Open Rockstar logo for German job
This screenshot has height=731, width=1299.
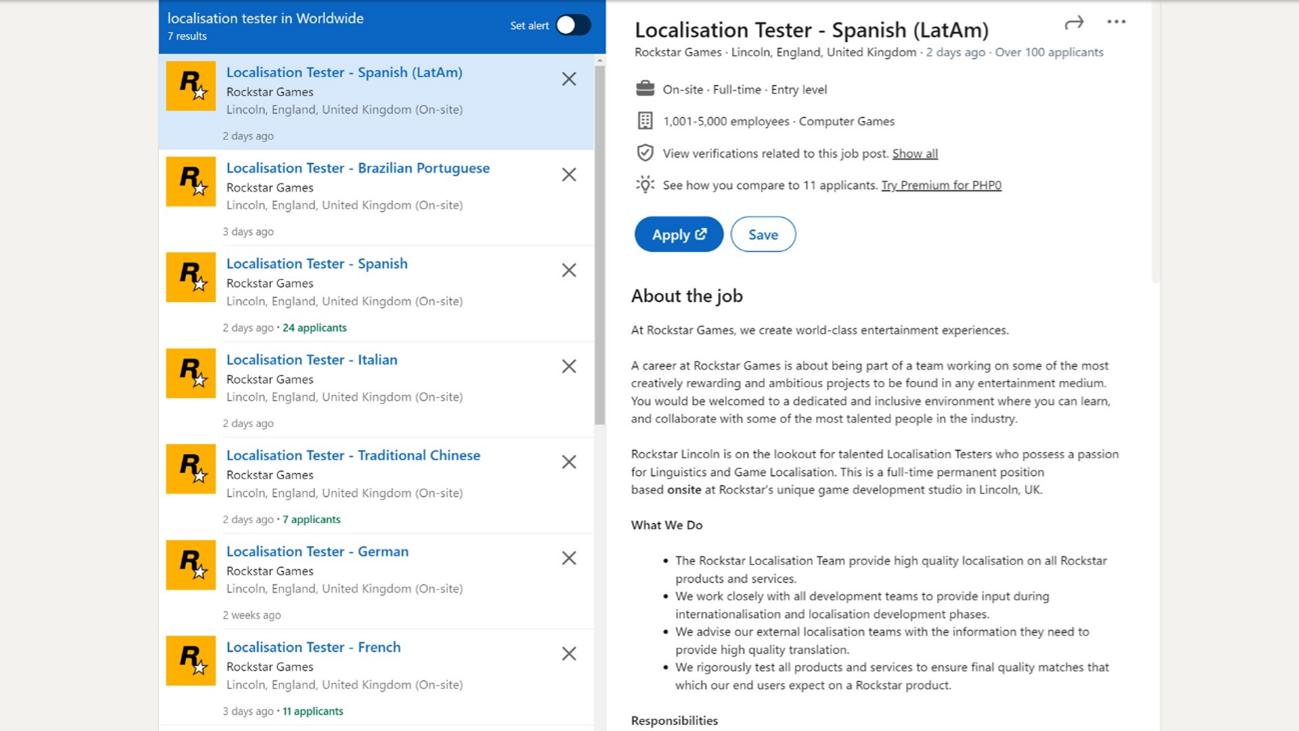[x=191, y=565]
